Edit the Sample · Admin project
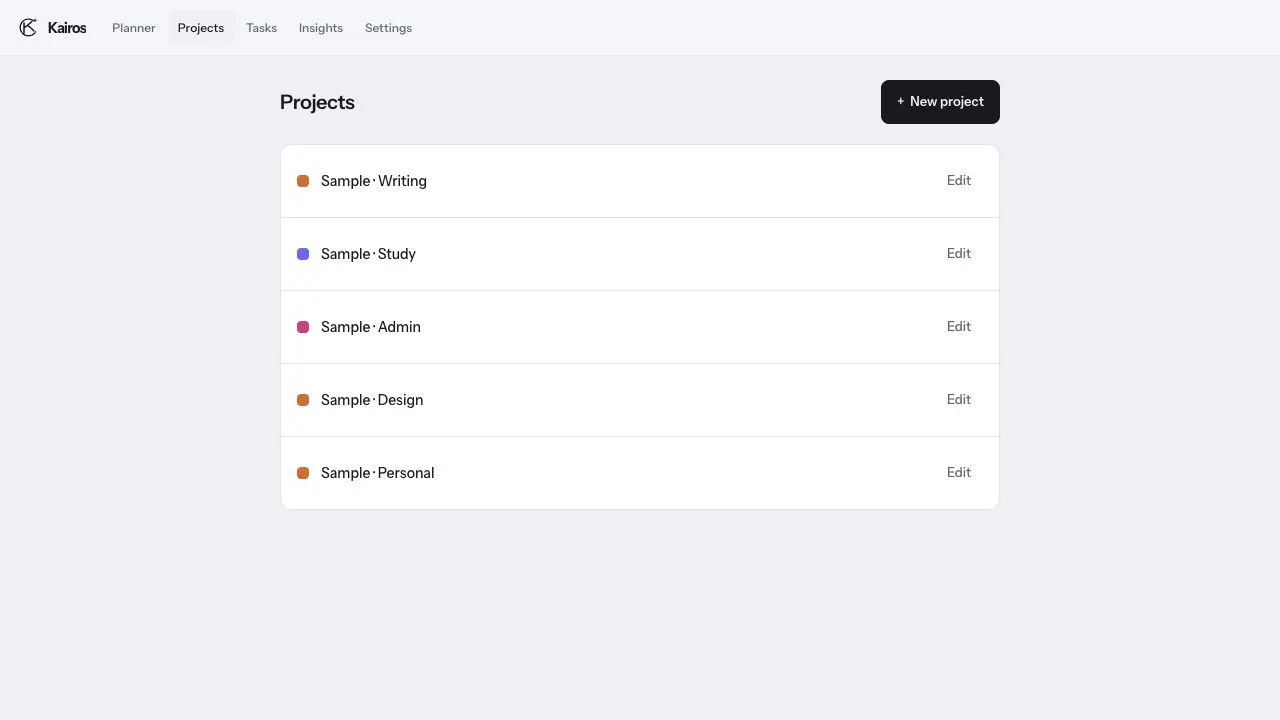Image resolution: width=1280 pixels, height=720 pixels. tap(959, 327)
